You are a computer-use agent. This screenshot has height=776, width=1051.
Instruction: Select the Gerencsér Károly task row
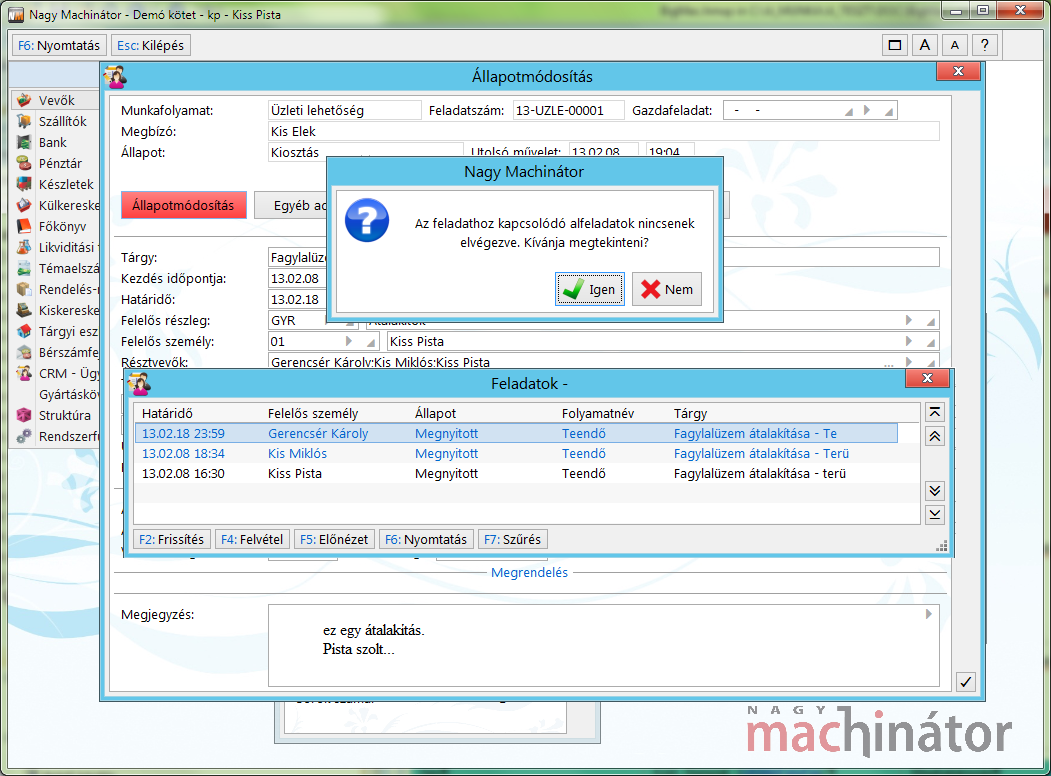point(516,434)
